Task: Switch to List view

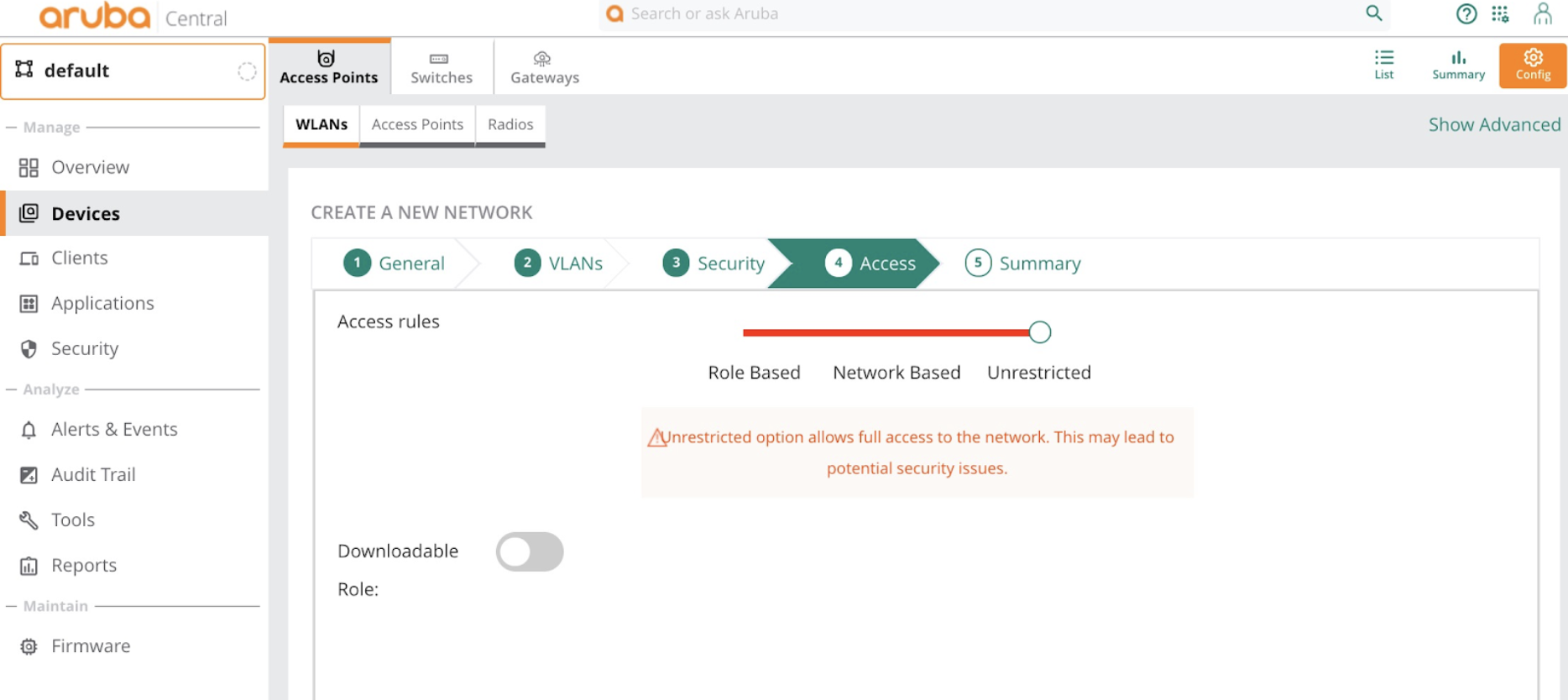Action: pos(1384,65)
